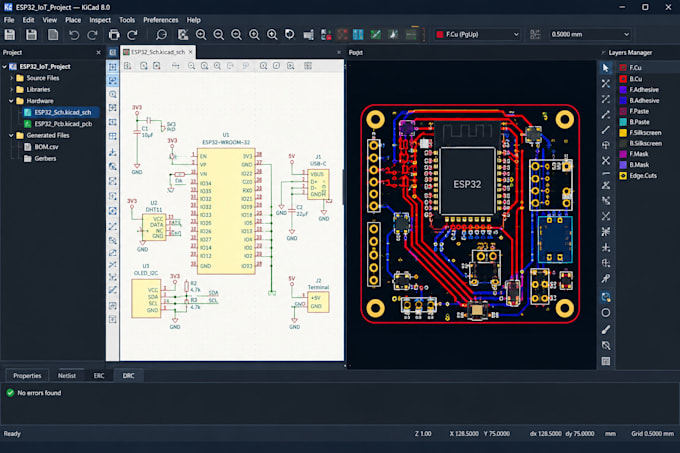Click the U3 OLED_I2C symbol in schematic
Viewport: 680px width, 453px height.
point(146,299)
